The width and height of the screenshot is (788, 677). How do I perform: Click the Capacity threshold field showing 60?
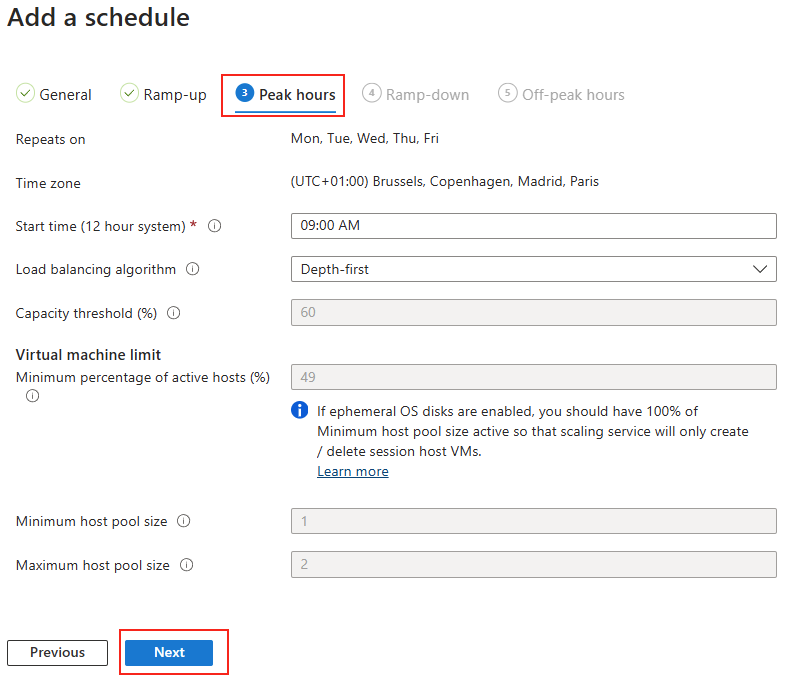534,313
